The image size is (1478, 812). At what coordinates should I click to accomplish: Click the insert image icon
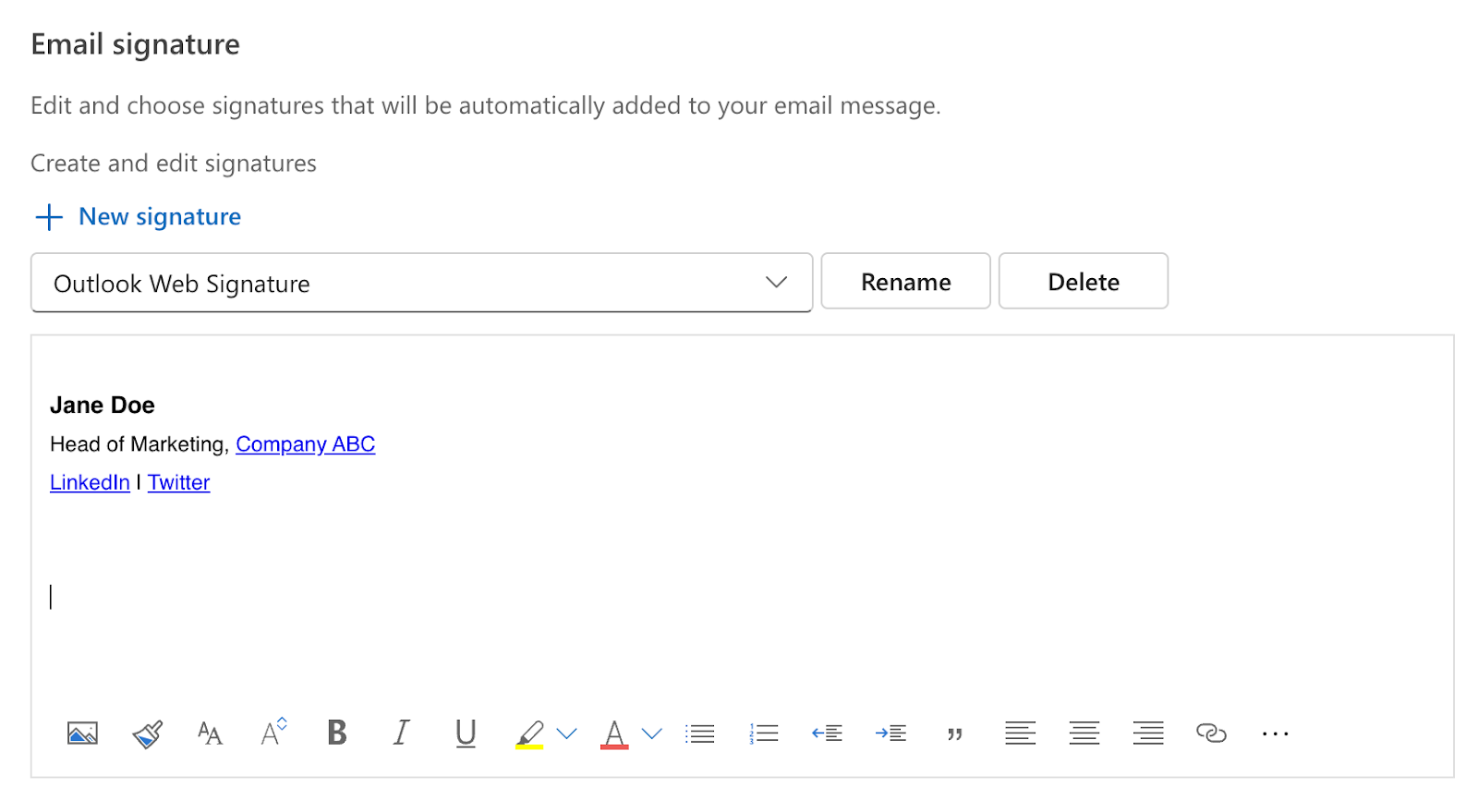click(x=81, y=733)
